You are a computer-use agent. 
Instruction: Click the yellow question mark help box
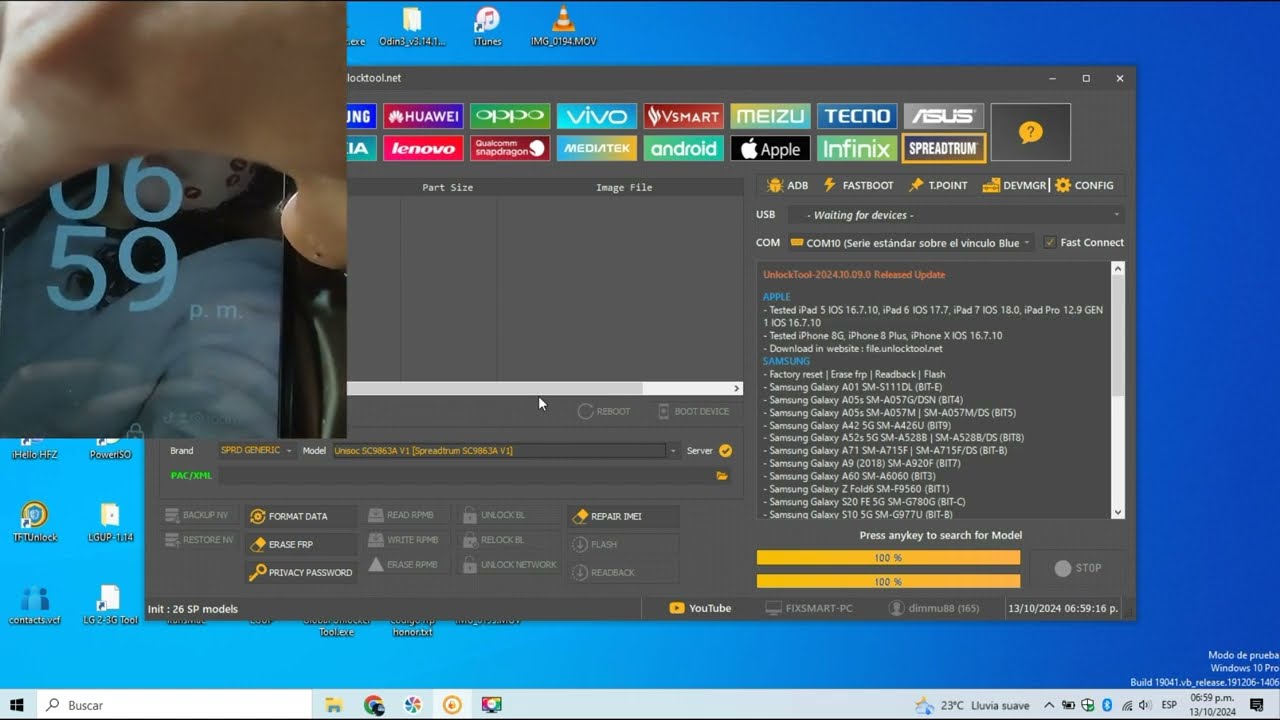coord(1031,132)
